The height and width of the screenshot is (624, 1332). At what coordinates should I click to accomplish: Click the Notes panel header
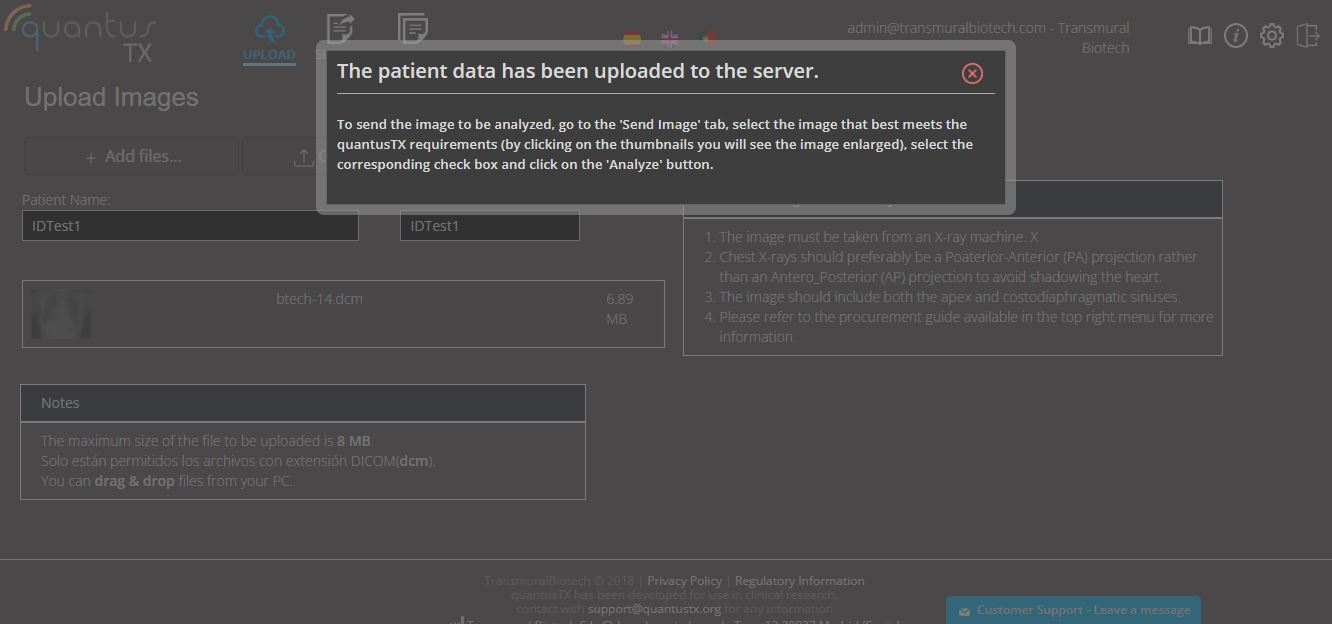pos(303,403)
